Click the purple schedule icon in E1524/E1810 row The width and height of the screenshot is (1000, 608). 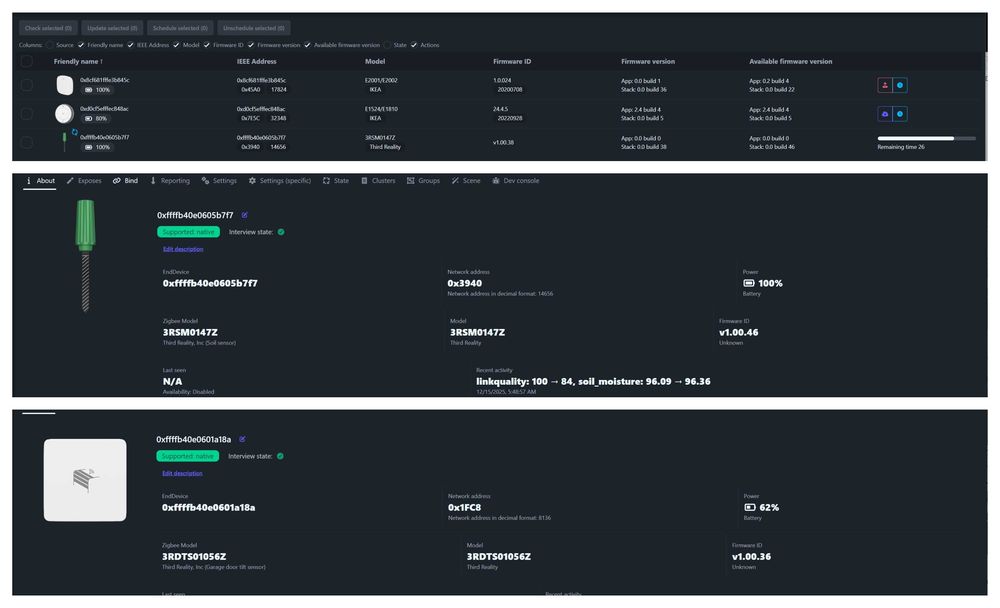(885, 114)
